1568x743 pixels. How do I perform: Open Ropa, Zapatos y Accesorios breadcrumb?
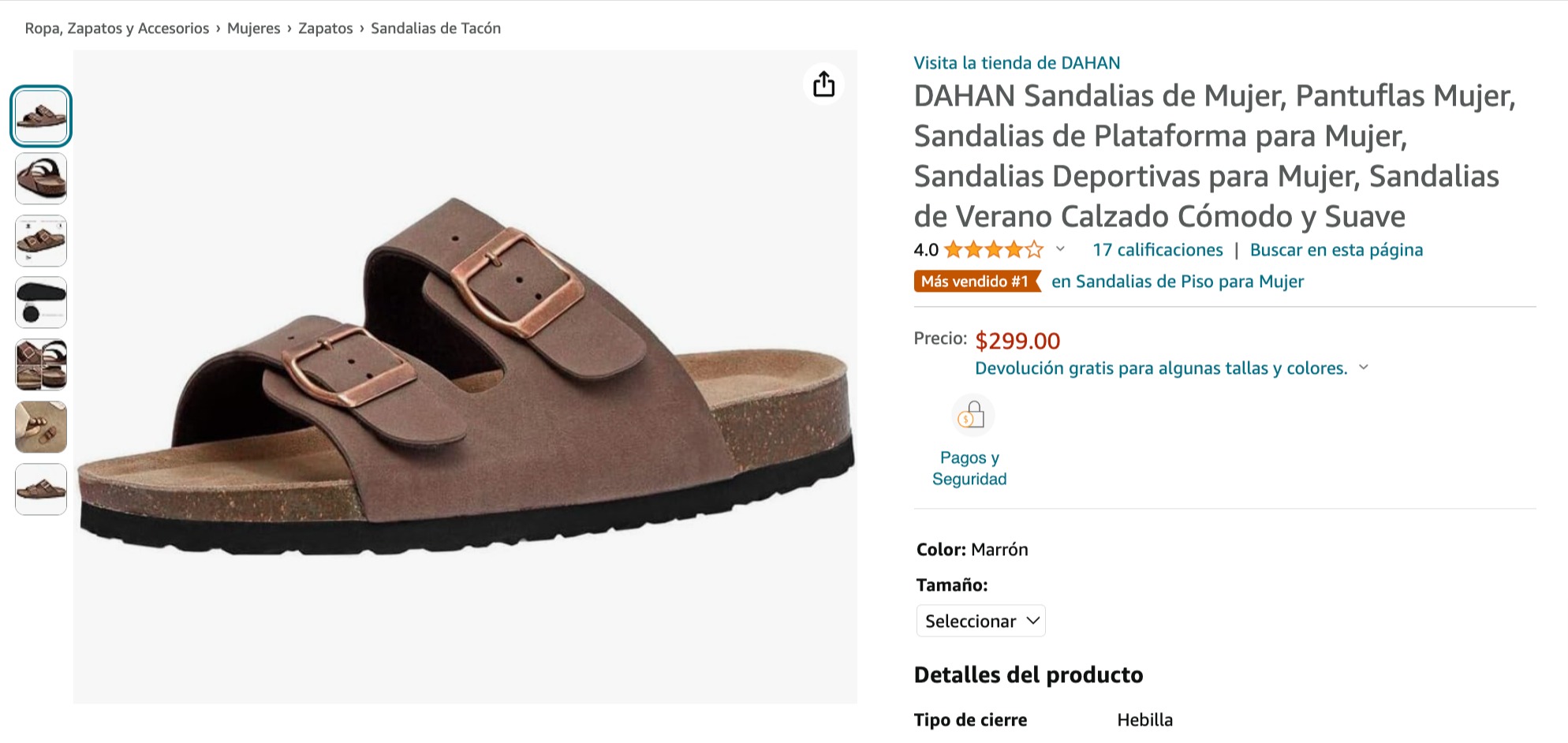coord(117,28)
